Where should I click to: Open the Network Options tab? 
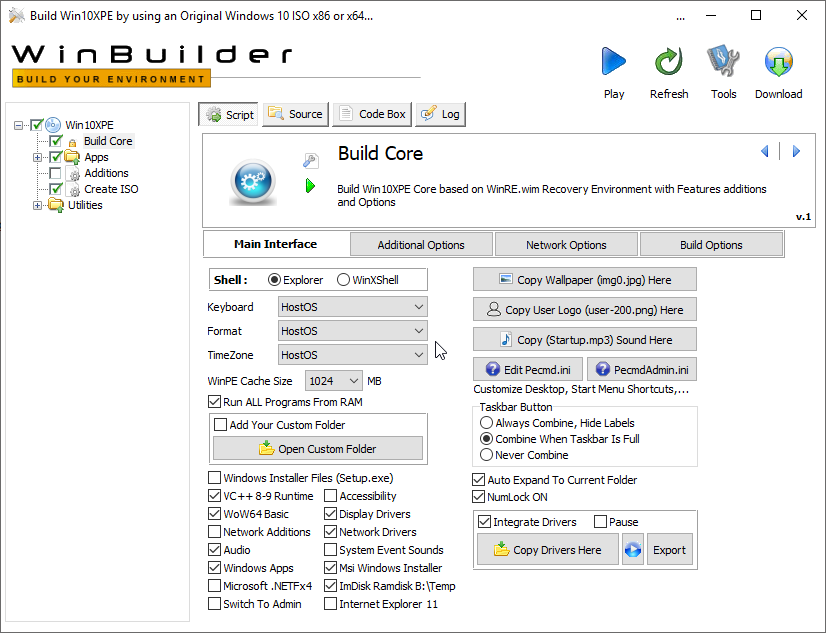pyautogui.click(x=566, y=245)
